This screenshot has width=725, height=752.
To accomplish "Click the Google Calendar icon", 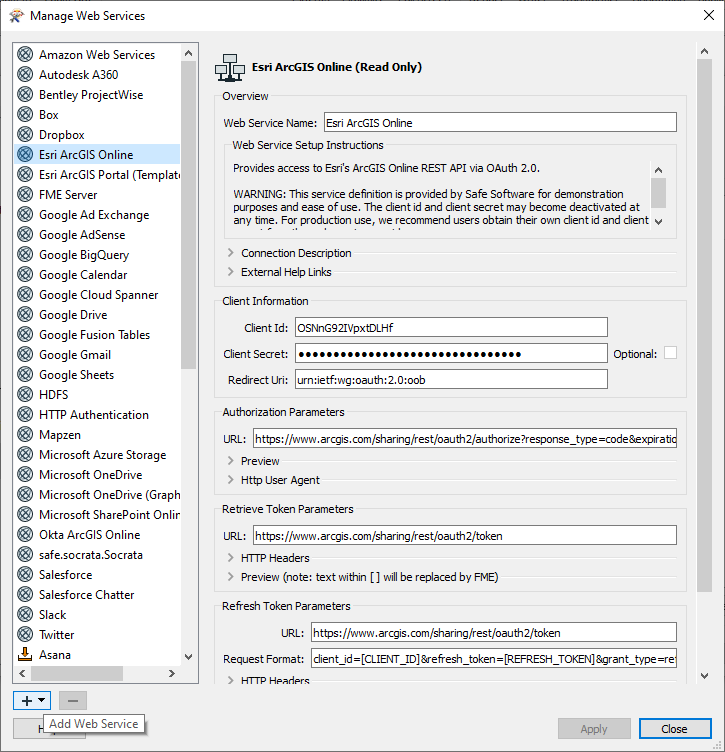I will [25, 274].
